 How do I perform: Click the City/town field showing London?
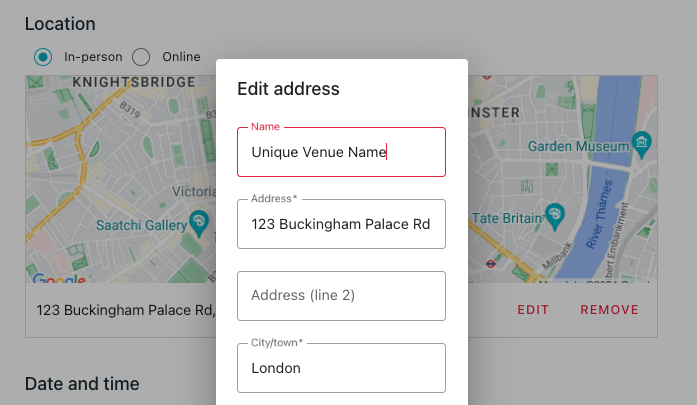tap(341, 368)
